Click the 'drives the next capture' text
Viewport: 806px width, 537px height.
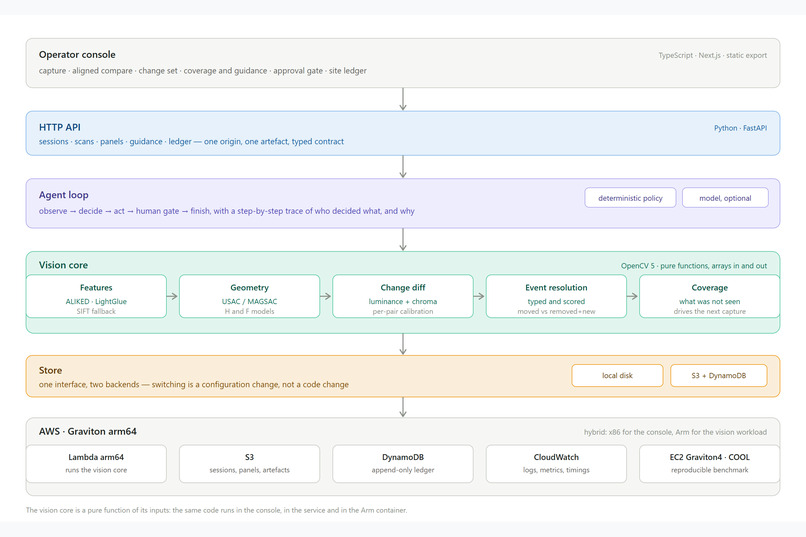[709, 311]
